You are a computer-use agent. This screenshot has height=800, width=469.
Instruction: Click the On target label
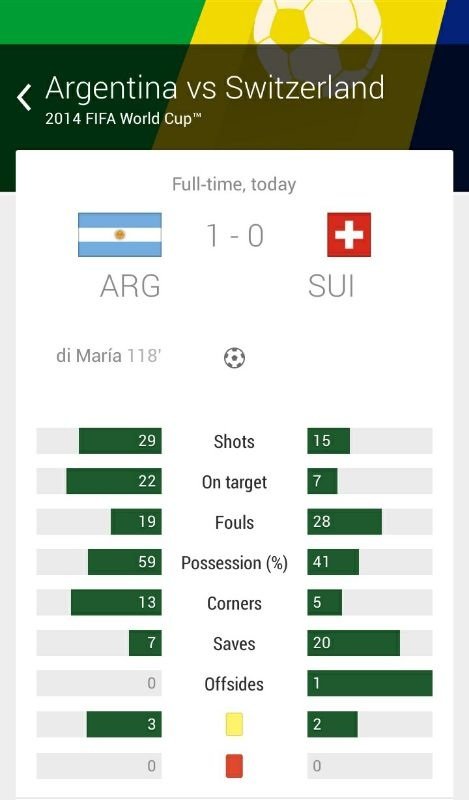click(235, 482)
